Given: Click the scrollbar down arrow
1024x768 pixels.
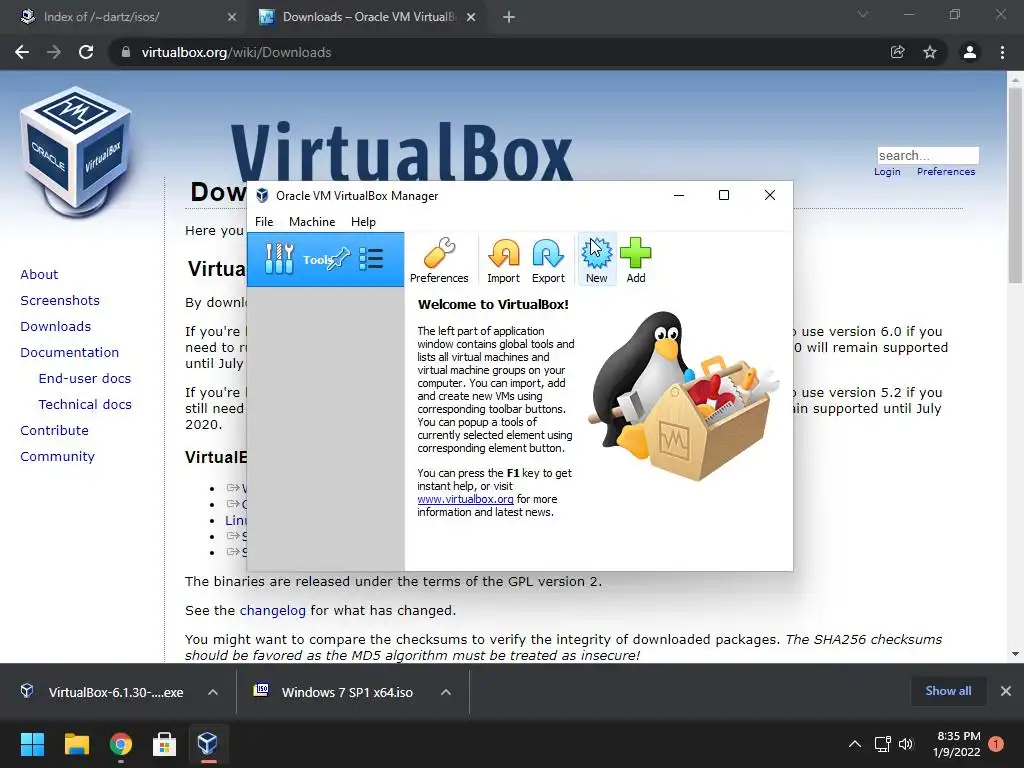Looking at the screenshot, I should point(1015,654).
